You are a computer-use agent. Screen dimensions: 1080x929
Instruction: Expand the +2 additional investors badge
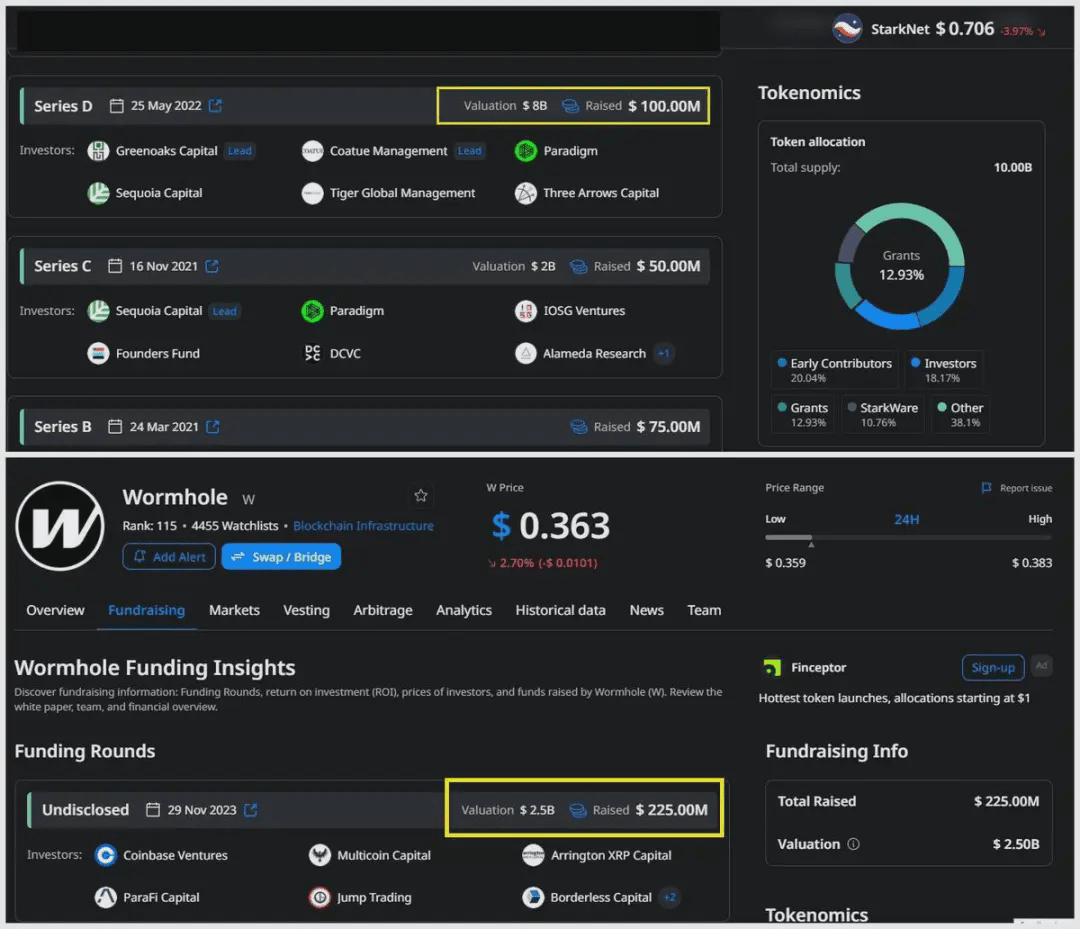[669, 897]
